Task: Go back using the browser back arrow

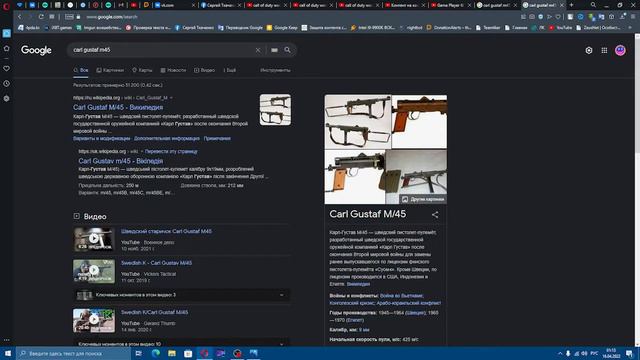Action: pos(19,17)
